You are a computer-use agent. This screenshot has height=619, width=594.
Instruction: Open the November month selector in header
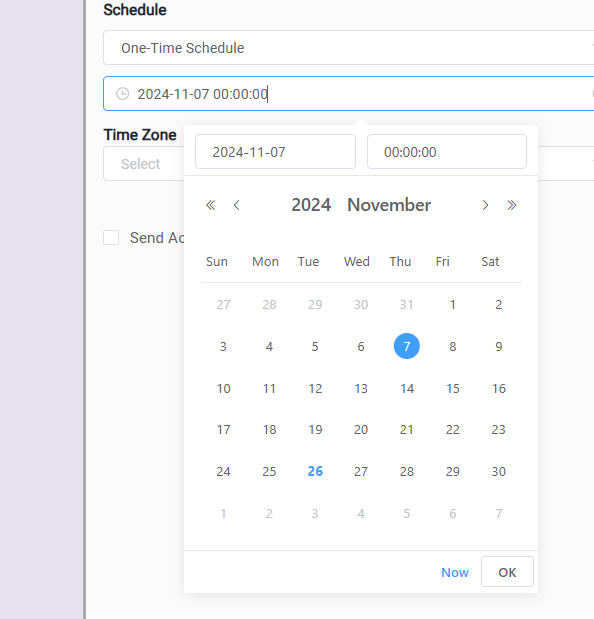click(x=389, y=205)
